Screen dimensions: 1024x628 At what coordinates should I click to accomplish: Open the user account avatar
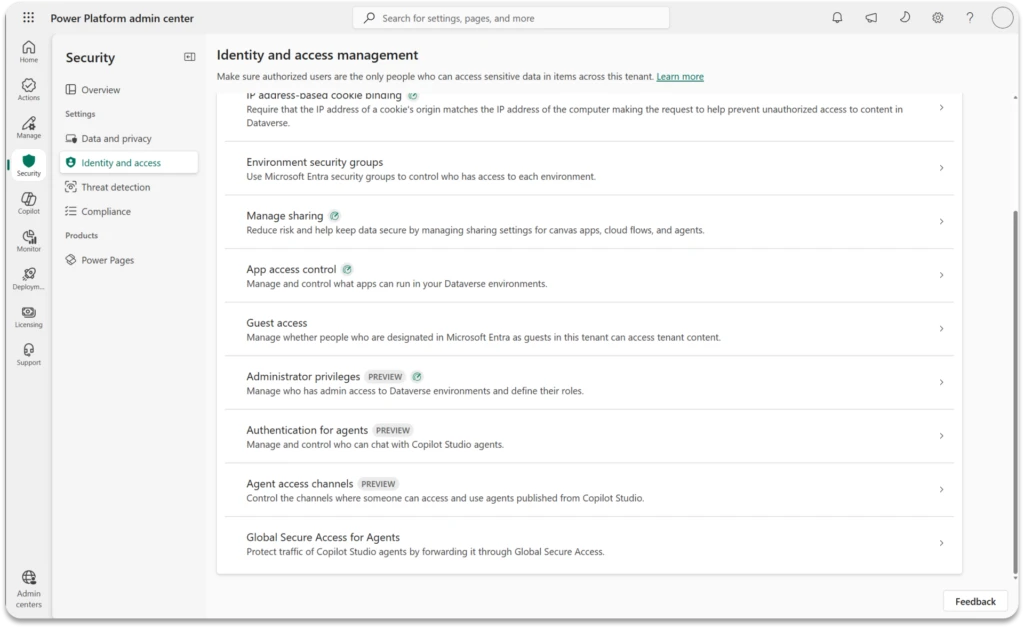(x=1002, y=18)
